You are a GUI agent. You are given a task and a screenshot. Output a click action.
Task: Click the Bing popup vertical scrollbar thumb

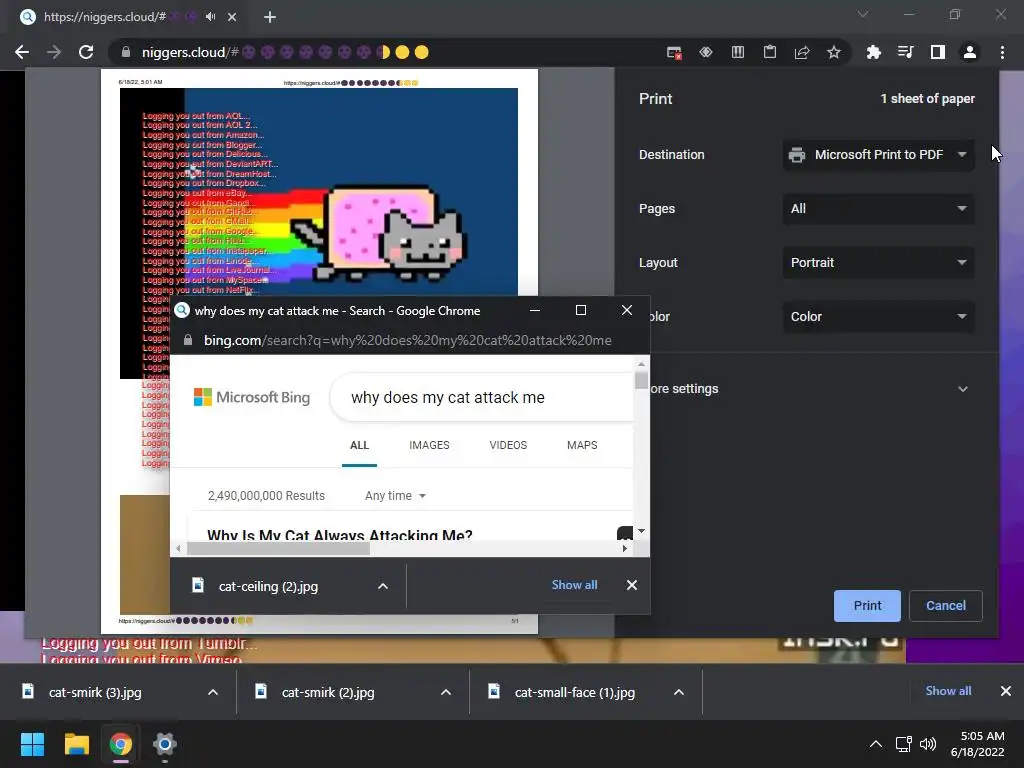click(641, 381)
